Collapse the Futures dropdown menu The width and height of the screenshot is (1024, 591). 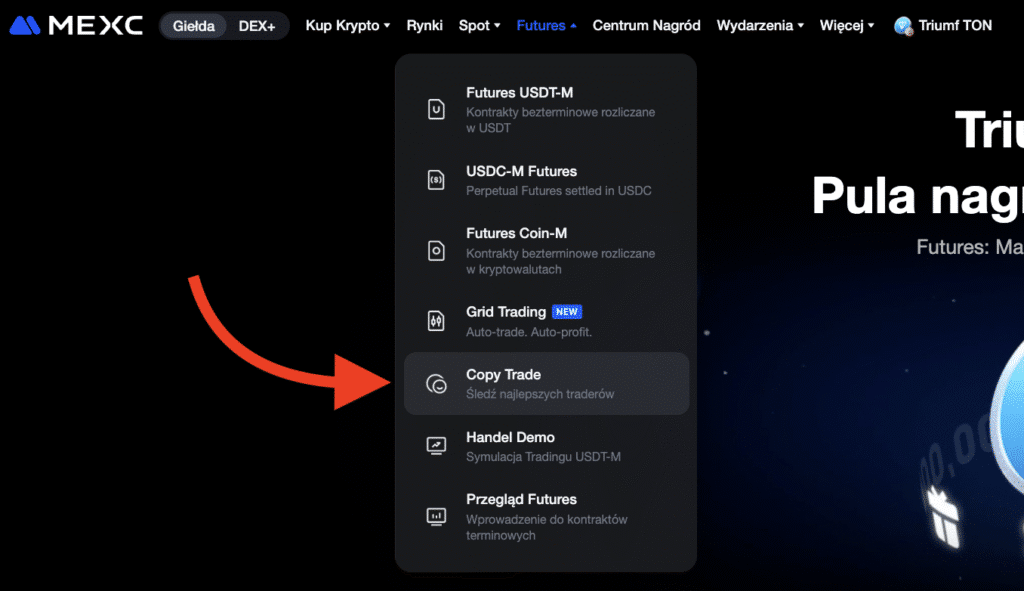pos(546,26)
